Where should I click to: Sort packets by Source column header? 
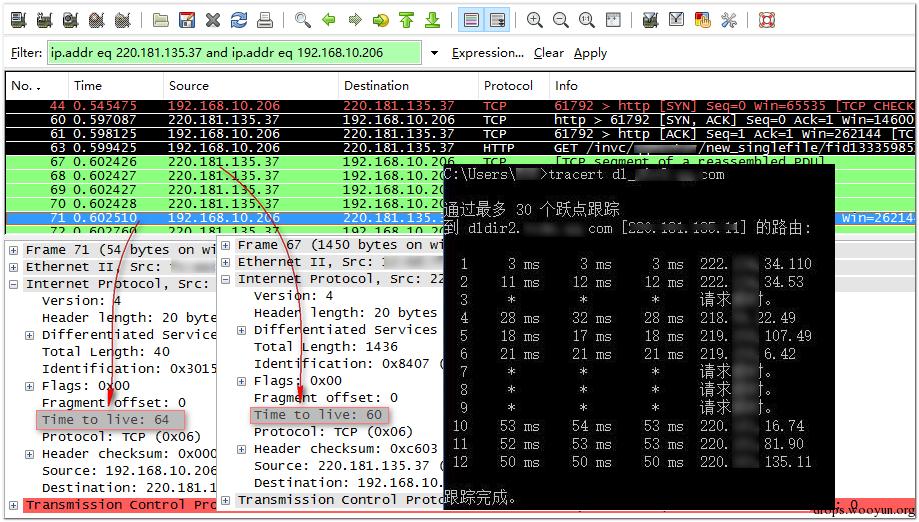click(x=189, y=86)
